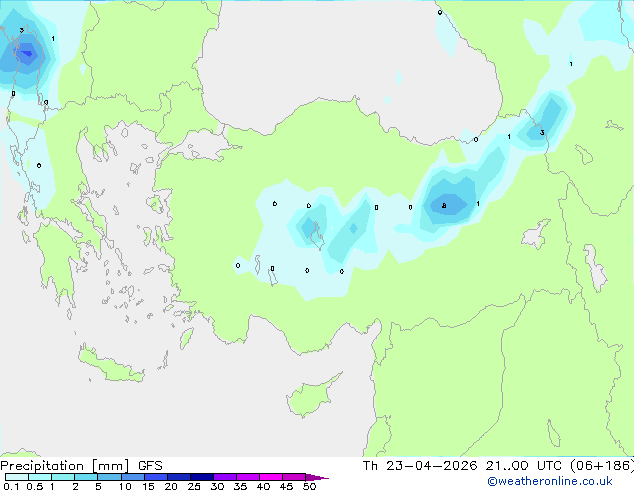Click the Crete island on the map
Screen dimensions: 634x490
(x=111, y=366)
